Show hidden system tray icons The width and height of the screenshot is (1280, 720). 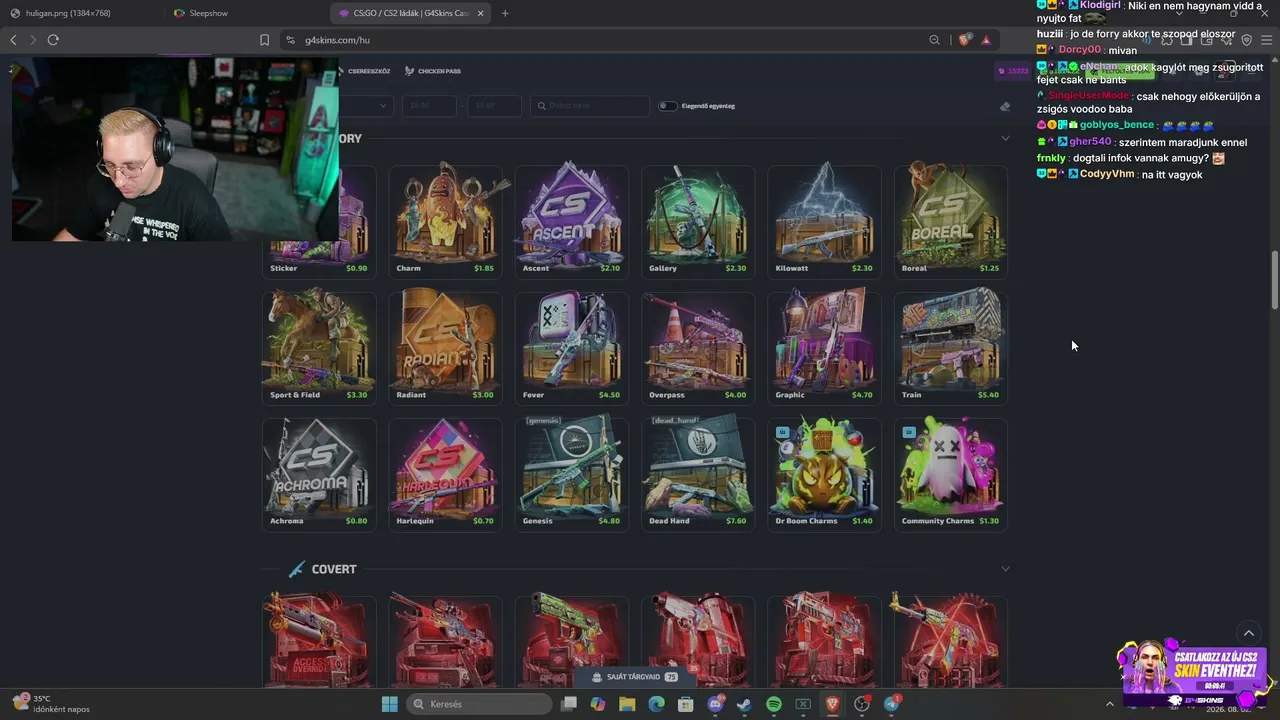click(1109, 704)
